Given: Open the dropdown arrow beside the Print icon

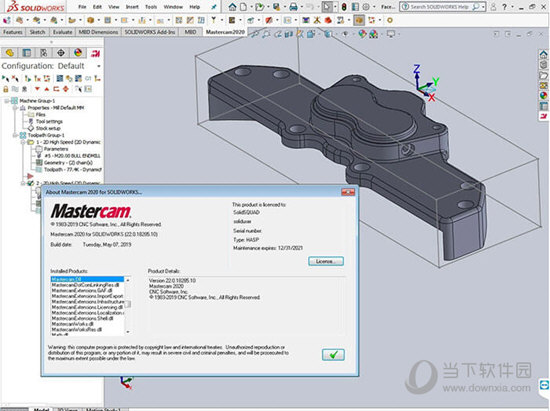Looking at the screenshot, I should (x=301, y=7).
